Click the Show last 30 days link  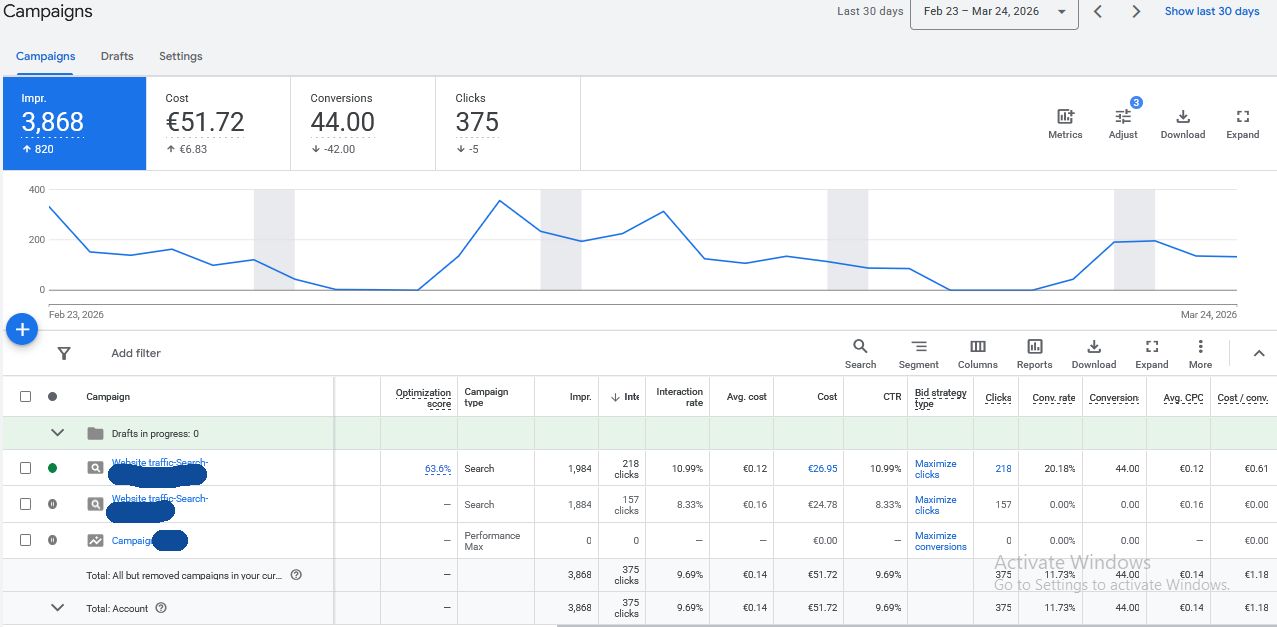click(x=1212, y=11)
